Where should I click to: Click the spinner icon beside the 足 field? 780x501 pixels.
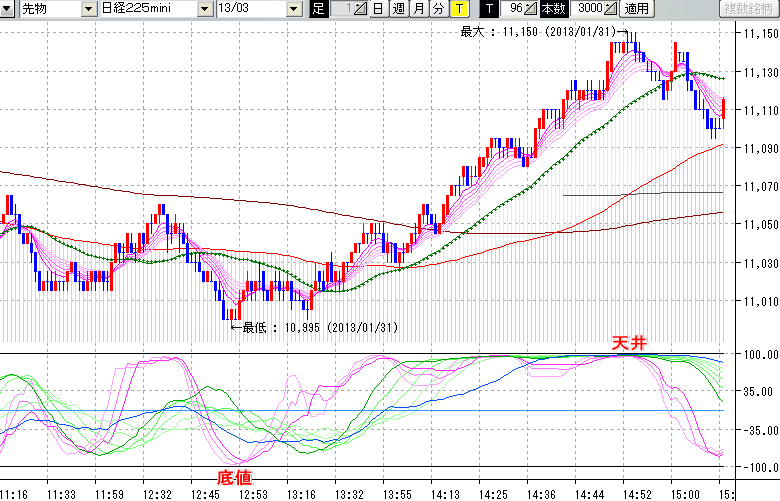361,9
